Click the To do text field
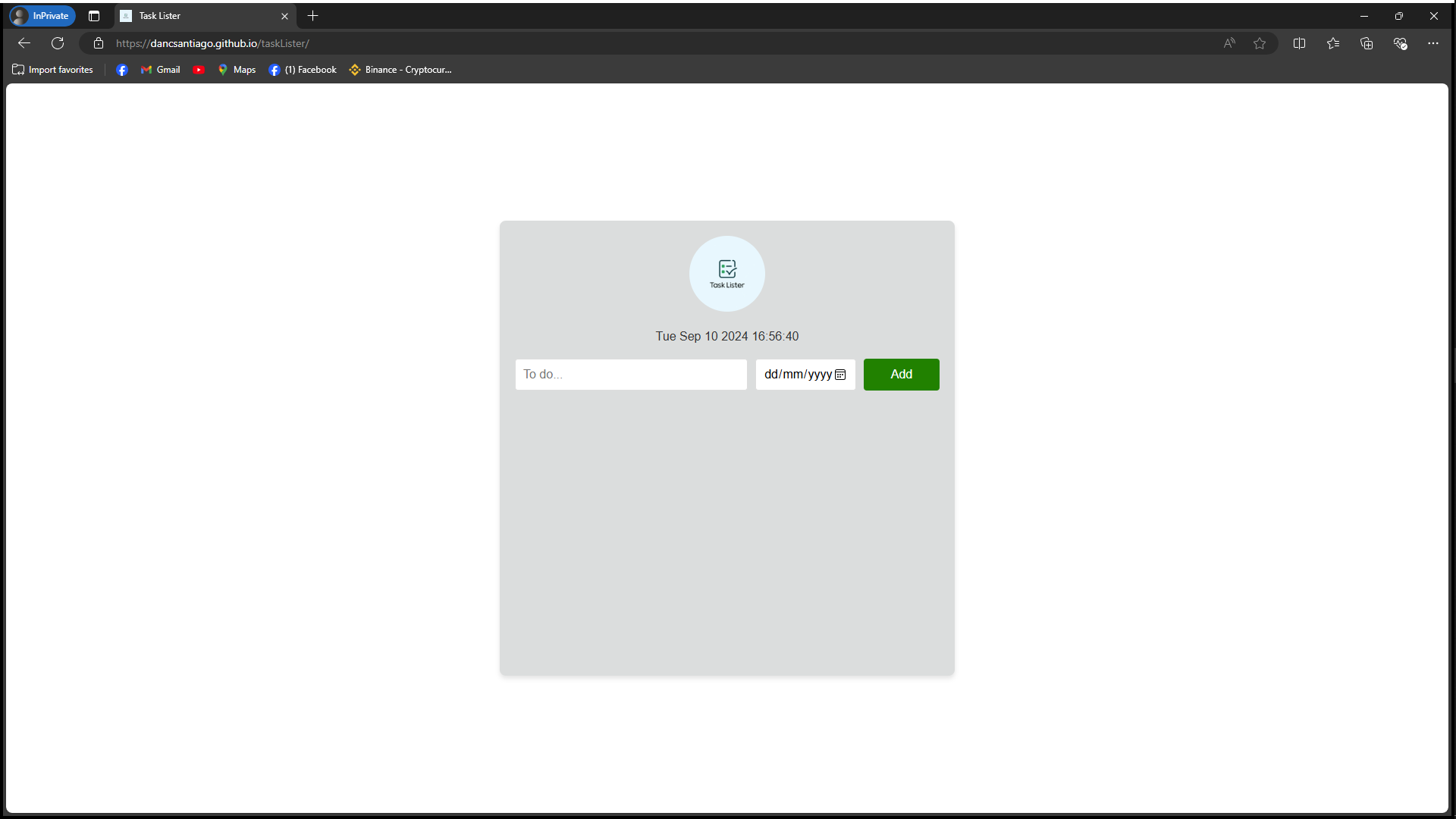1456x819 pixels. pyautogui.click(x=630, y=375)
